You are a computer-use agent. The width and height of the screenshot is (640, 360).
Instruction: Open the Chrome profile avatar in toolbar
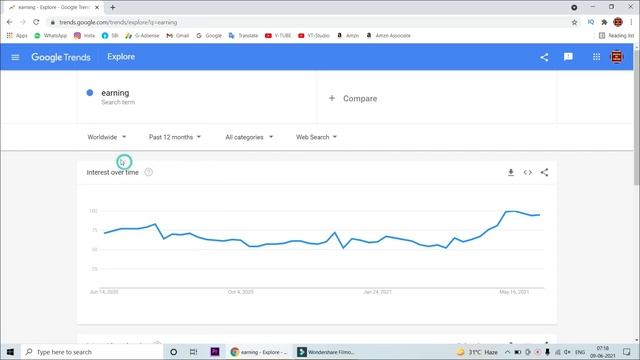(618, 22)
